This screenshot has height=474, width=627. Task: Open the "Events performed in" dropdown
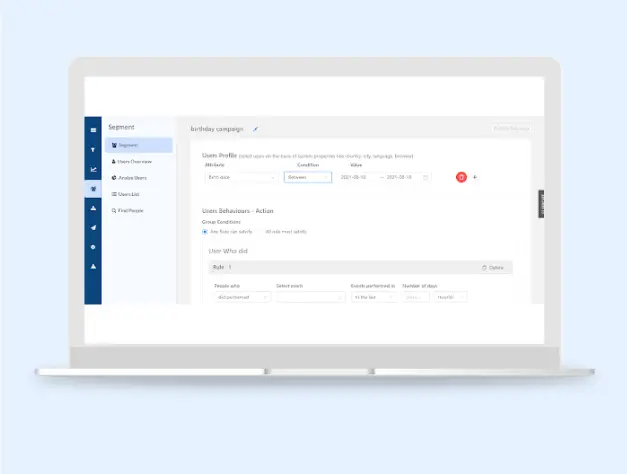click(373, 297)
